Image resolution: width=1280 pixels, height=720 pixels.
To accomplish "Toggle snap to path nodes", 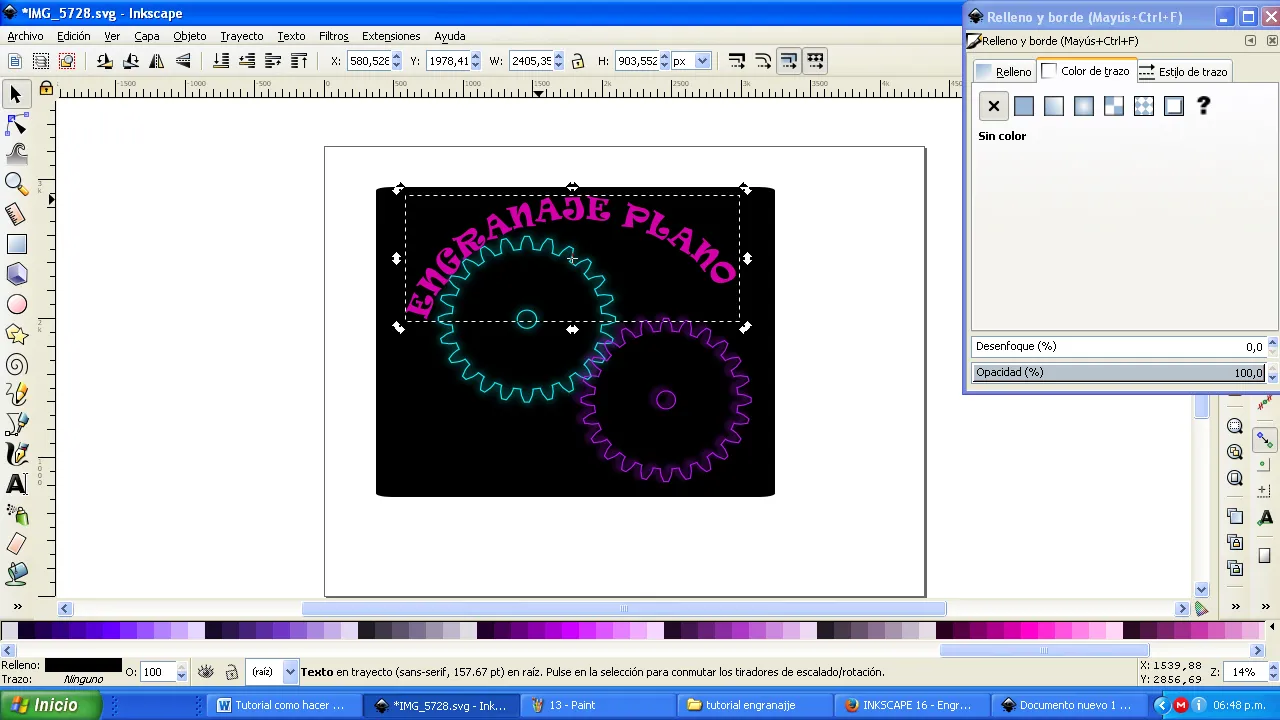I will [x=1265, y=440].
